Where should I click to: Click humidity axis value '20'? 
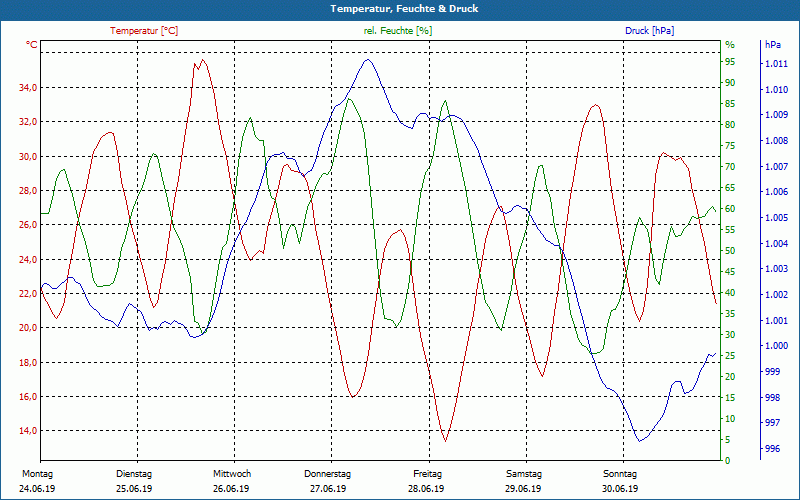click(x=730, y=377)
